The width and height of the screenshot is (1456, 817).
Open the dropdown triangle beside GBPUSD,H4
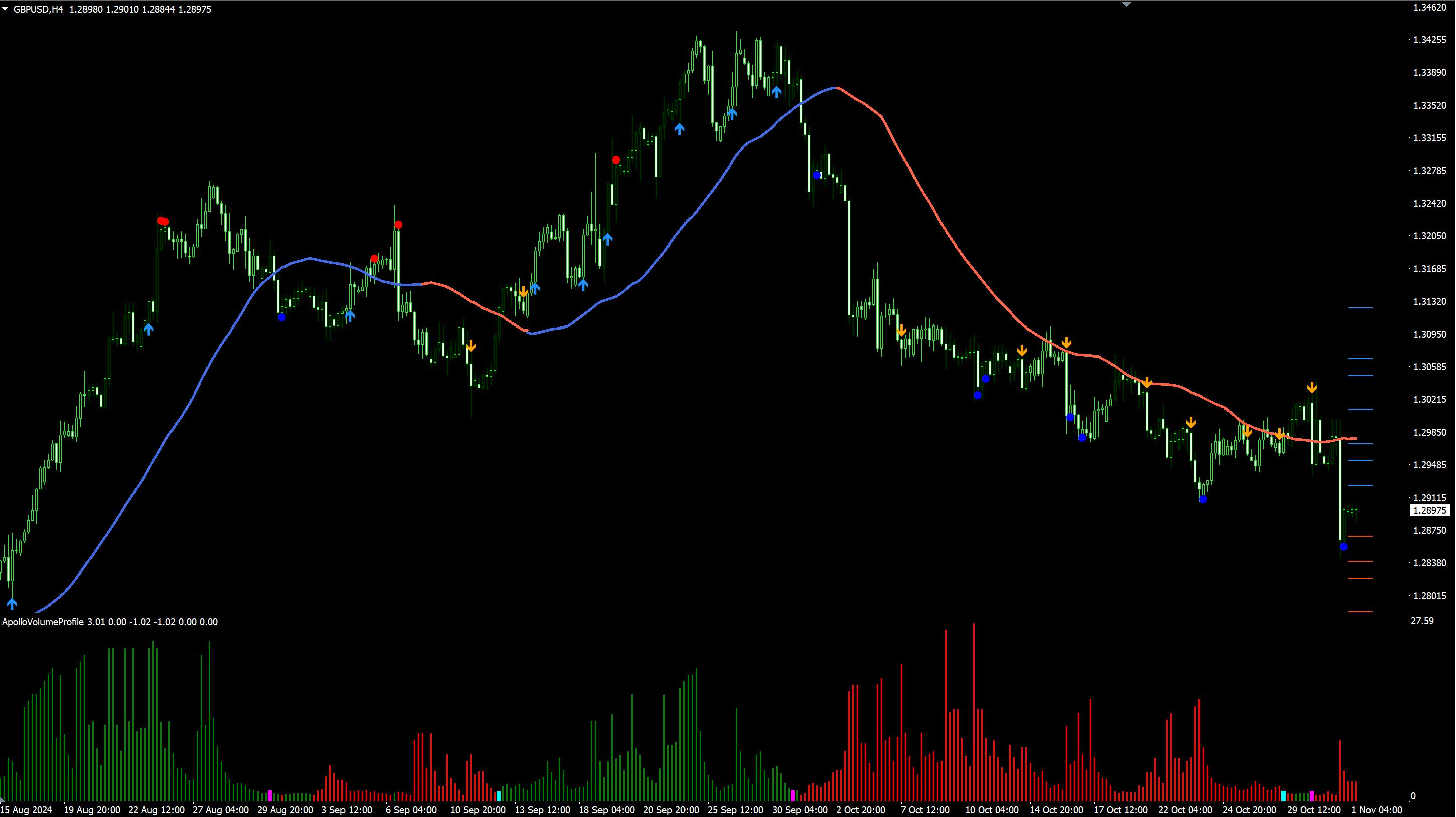5,9
